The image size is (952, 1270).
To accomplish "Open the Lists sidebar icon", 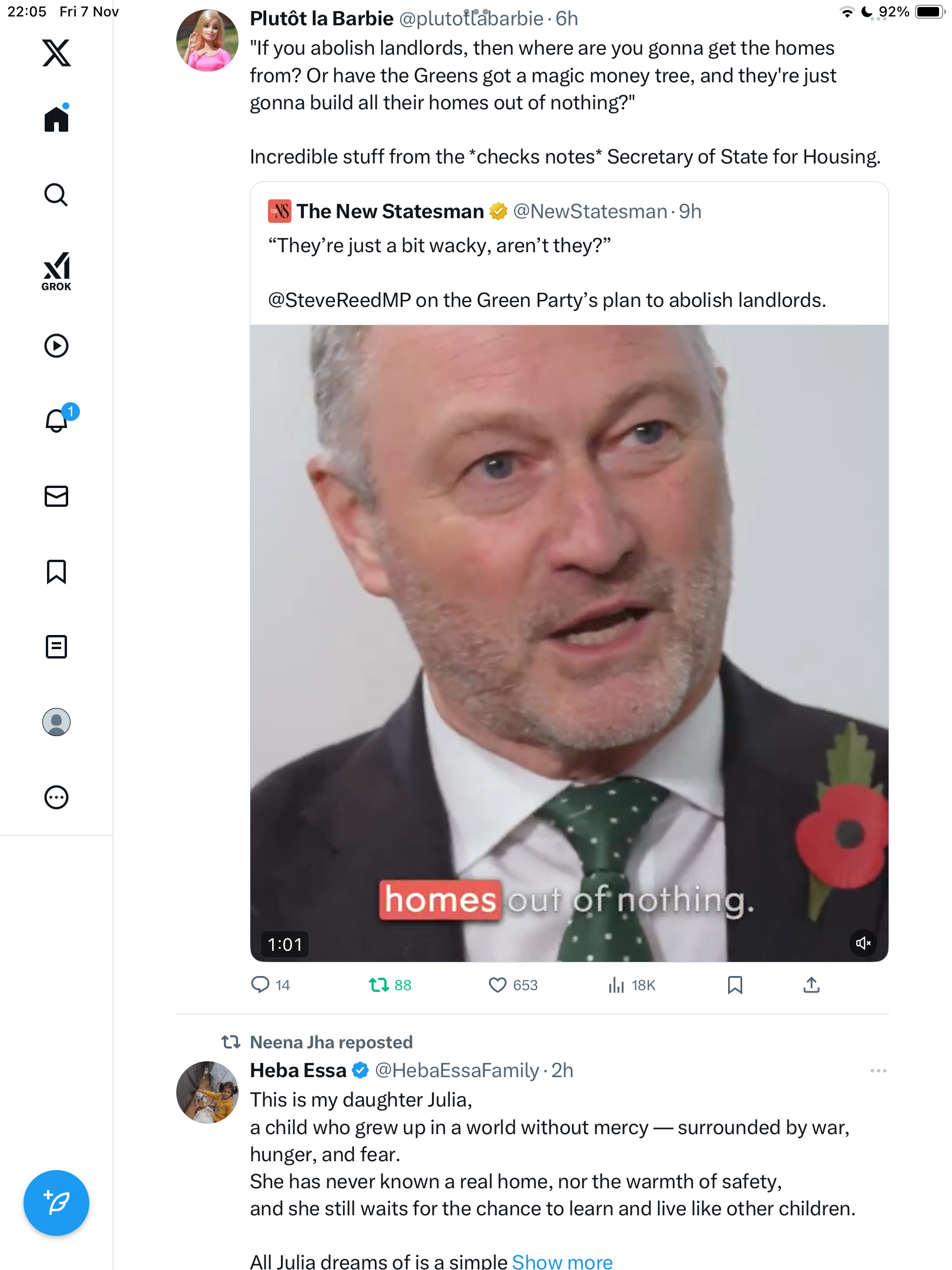I will click(x=56, y=647).
